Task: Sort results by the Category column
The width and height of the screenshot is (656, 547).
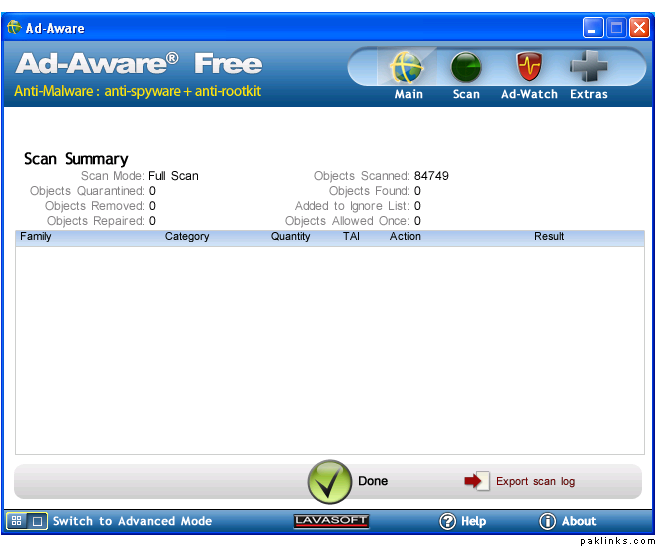Action: [x=187, y=237]
